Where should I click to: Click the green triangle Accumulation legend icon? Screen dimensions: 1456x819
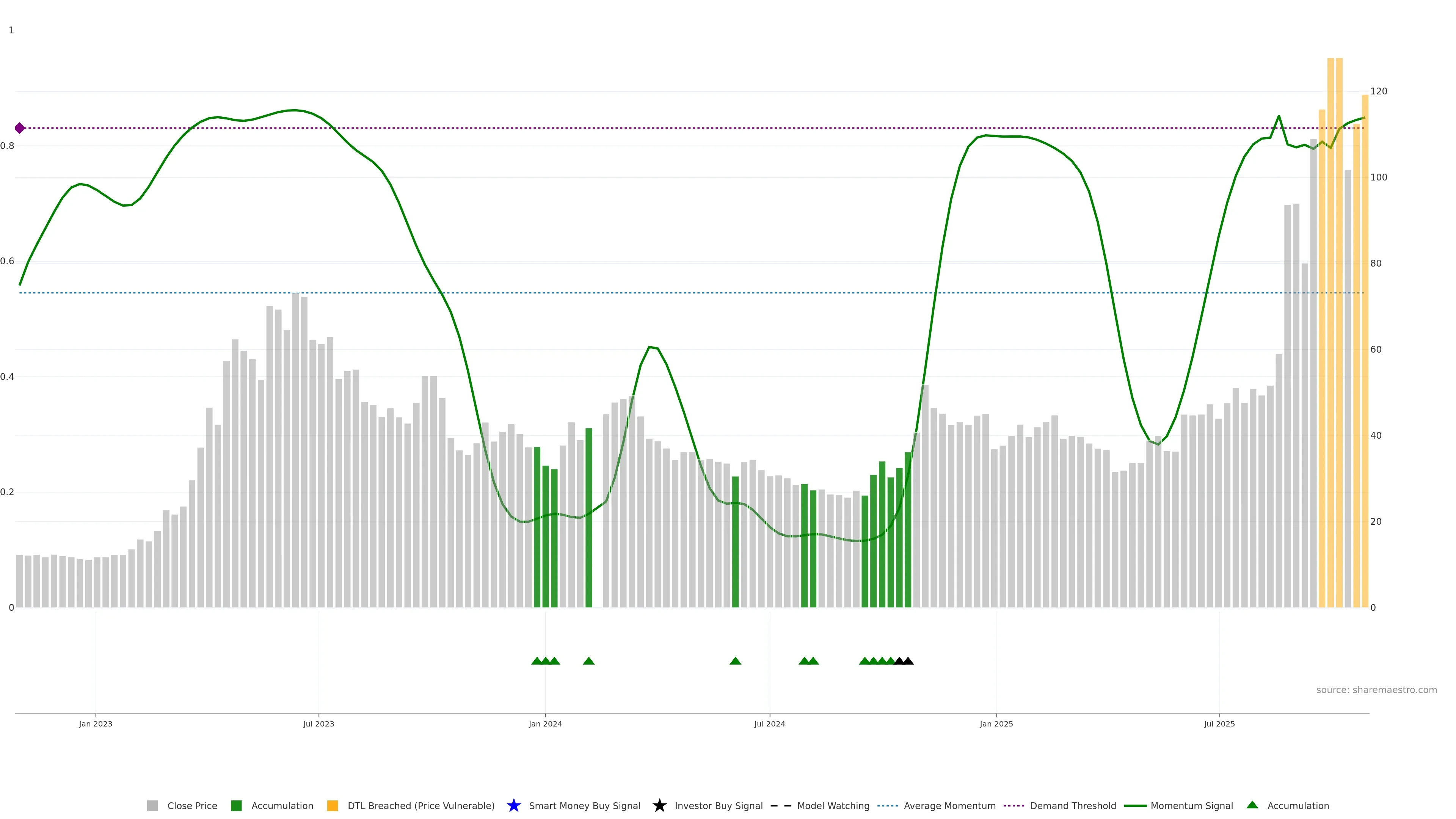click(1252, 805)
